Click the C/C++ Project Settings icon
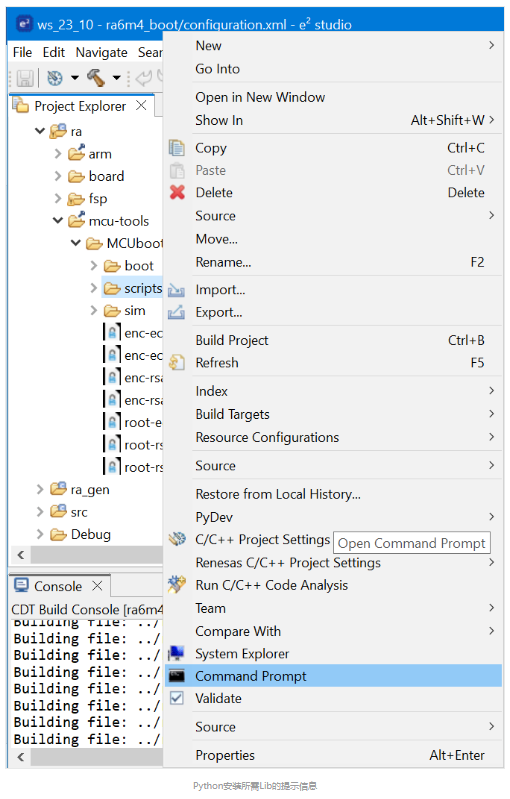Image resolution: width=510 pixels, height=799 pixels. coord(177,539)
